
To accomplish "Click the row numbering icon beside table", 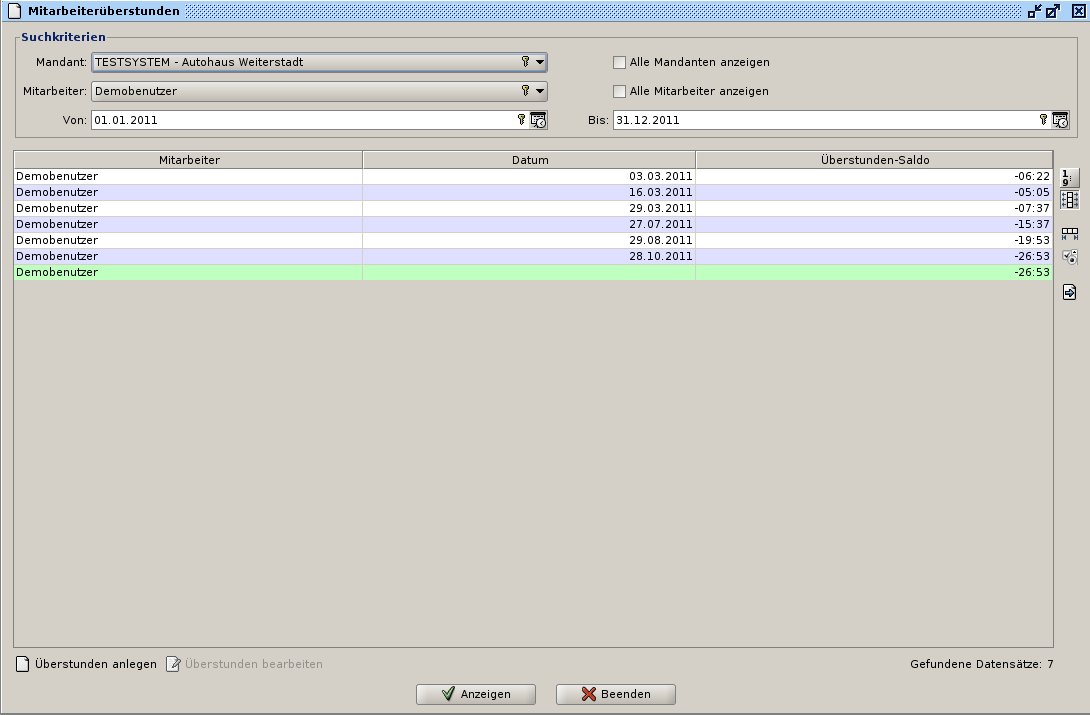I will coord(1069,177).
